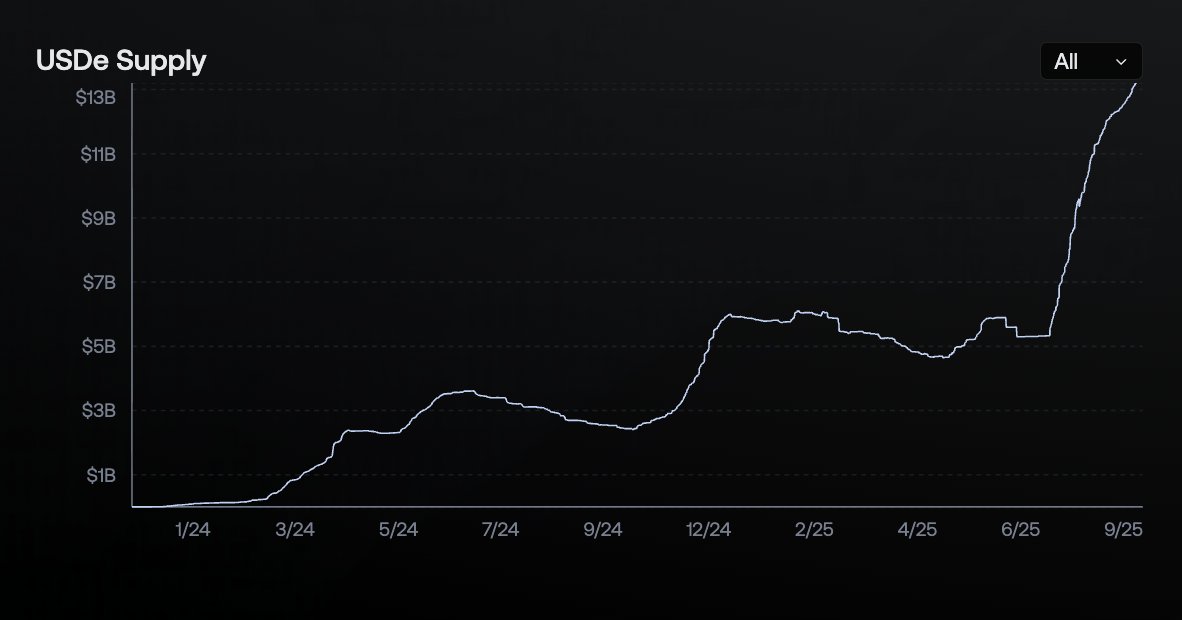This screenshot has width=1182, height=620.
Task: Open the "All" time range dropdown
Action: [x=1091, y=61]
